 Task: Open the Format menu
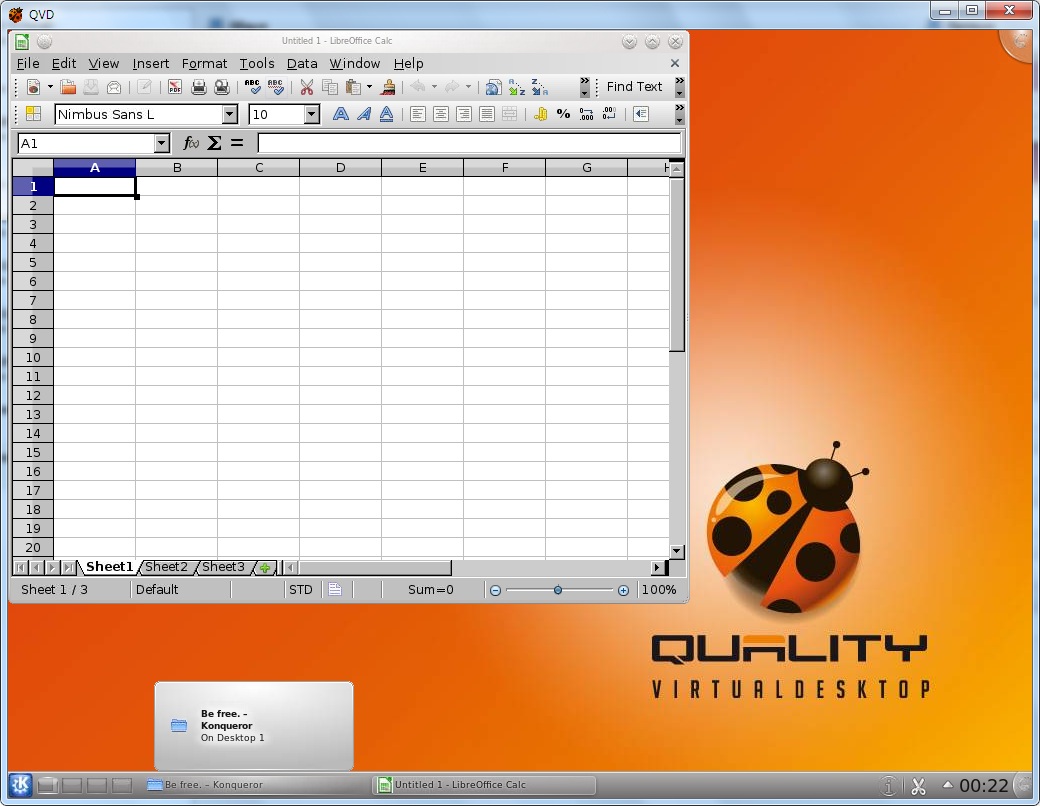coord(204,63)
